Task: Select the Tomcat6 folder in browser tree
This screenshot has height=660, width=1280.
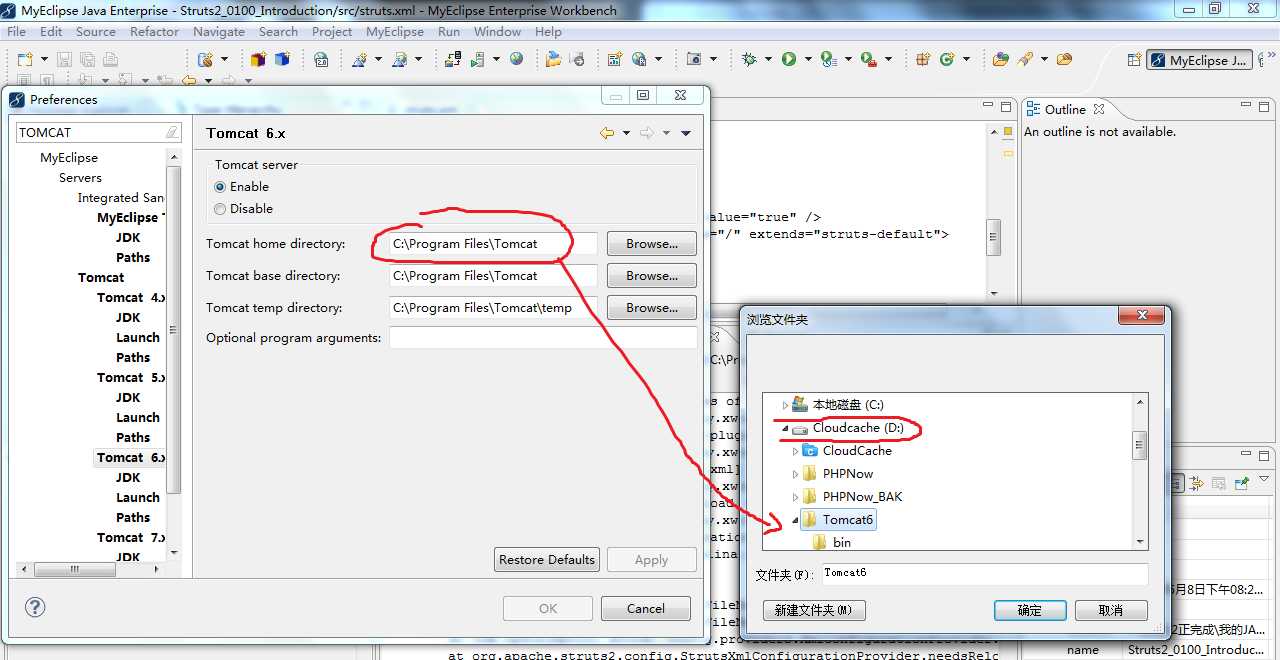Action: point(849,520)
